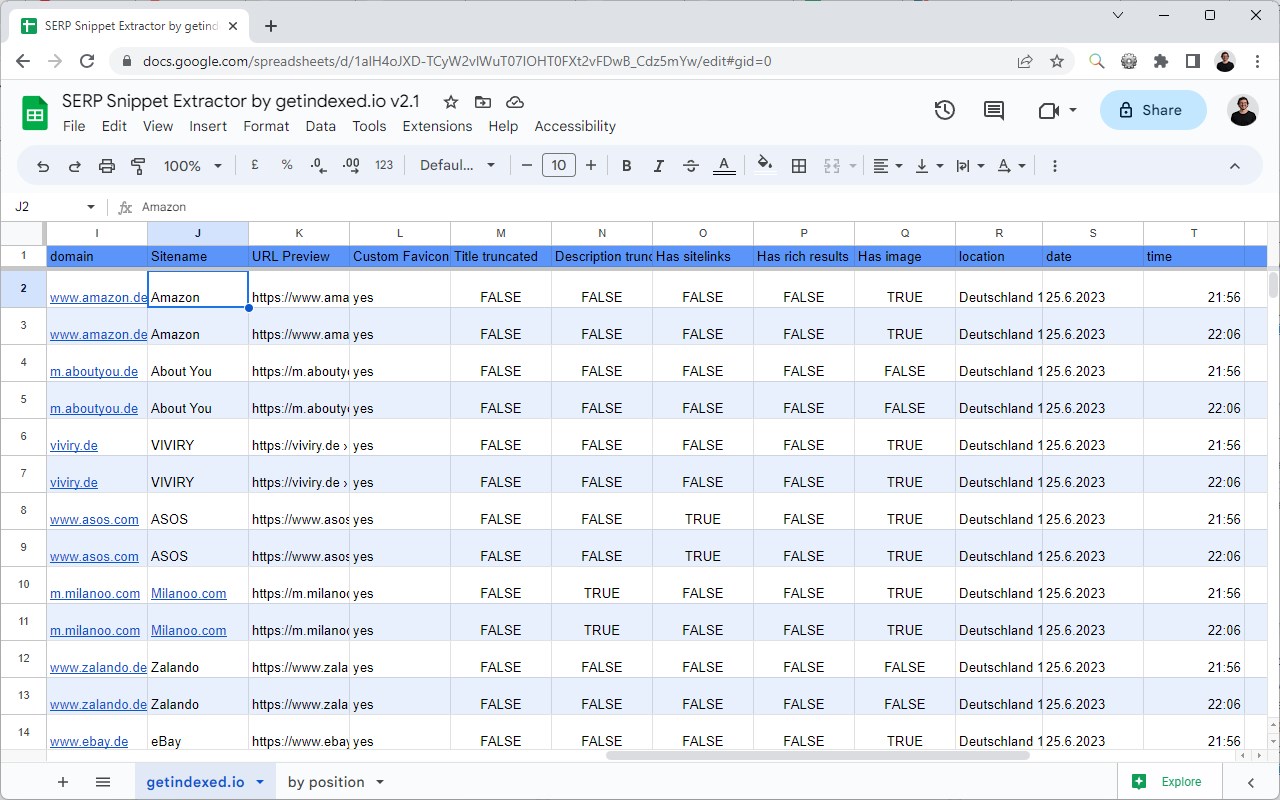Screen dimensions: 1280x800
Task: Open text wrapping dropdown
Action: pyautogui.click(x=970, y=166)
